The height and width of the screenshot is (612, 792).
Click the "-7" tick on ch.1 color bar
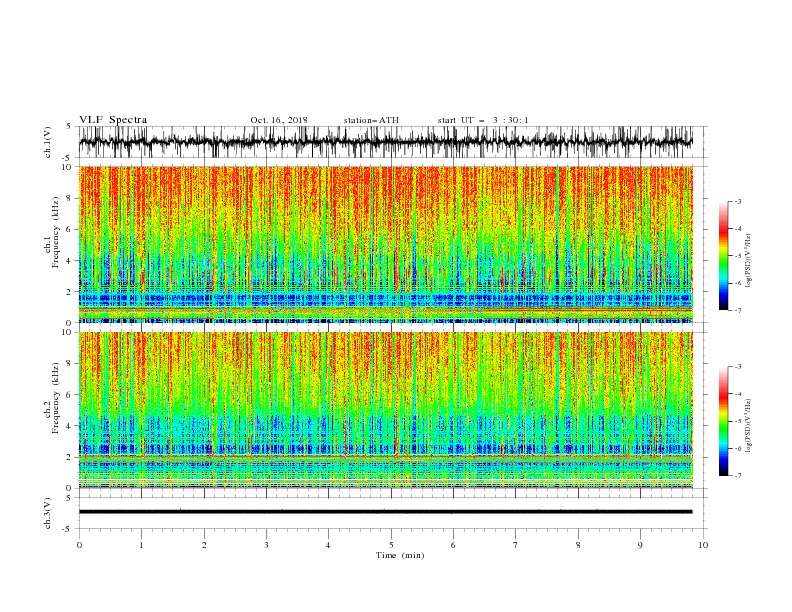pos(738,310)
